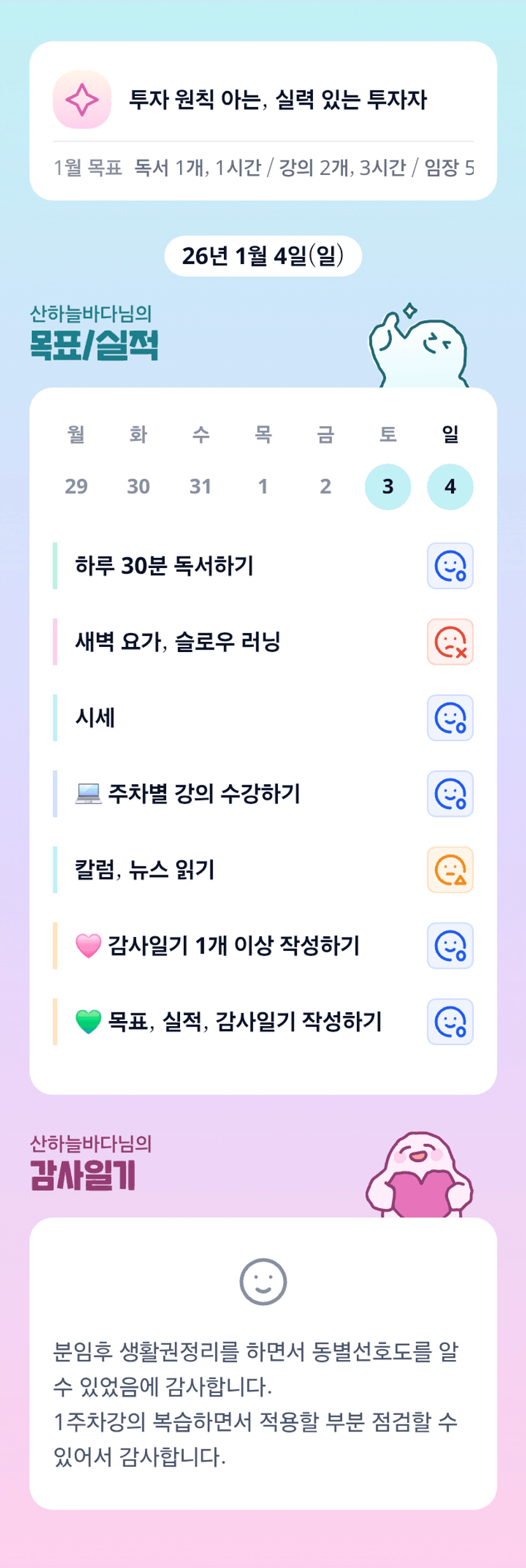This screenshot has height=1568, width=526.
Task: Click status face icon for 시세
Action: 450,718
